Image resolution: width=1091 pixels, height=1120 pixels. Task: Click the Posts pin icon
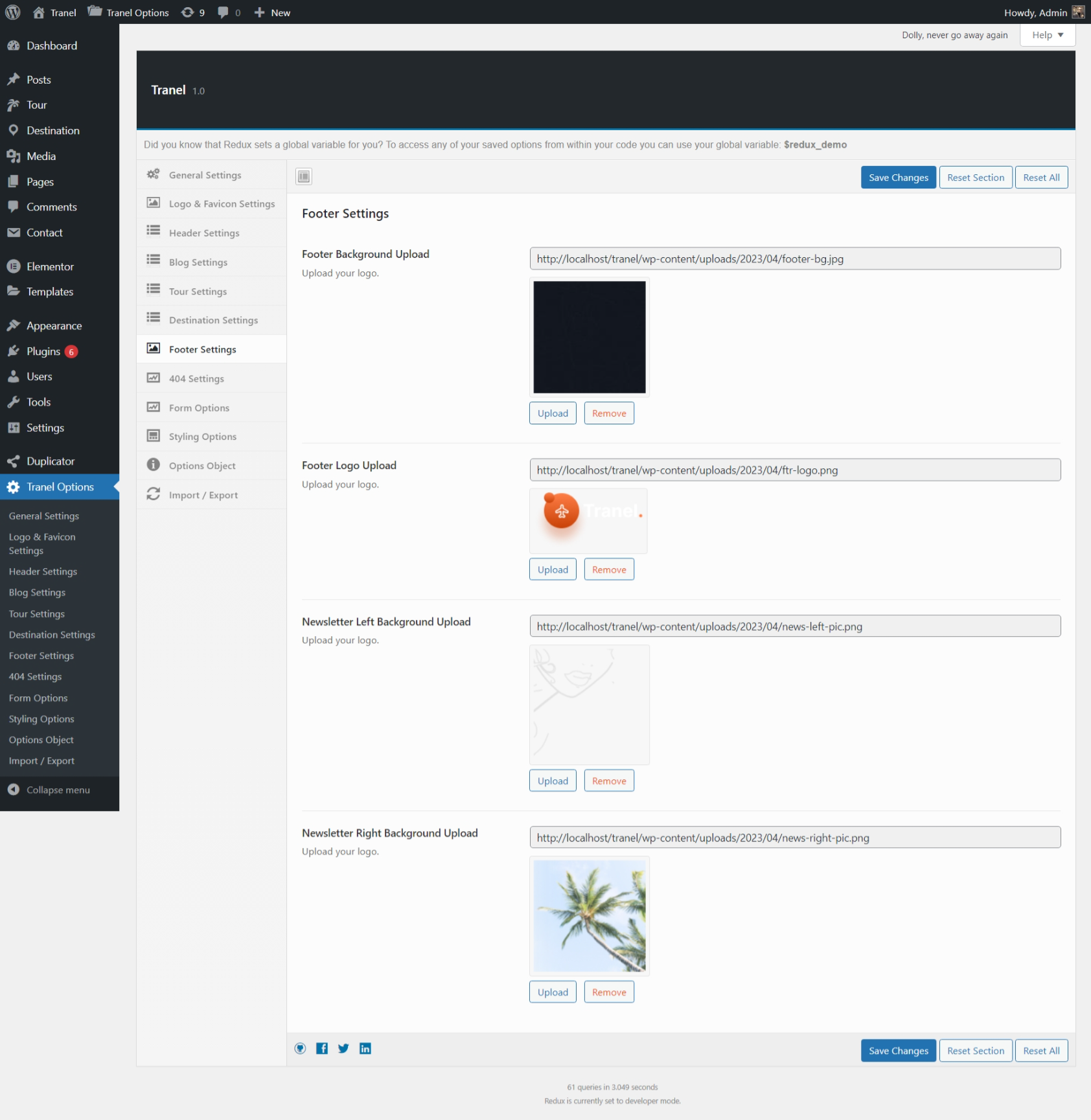coord(14,80)
